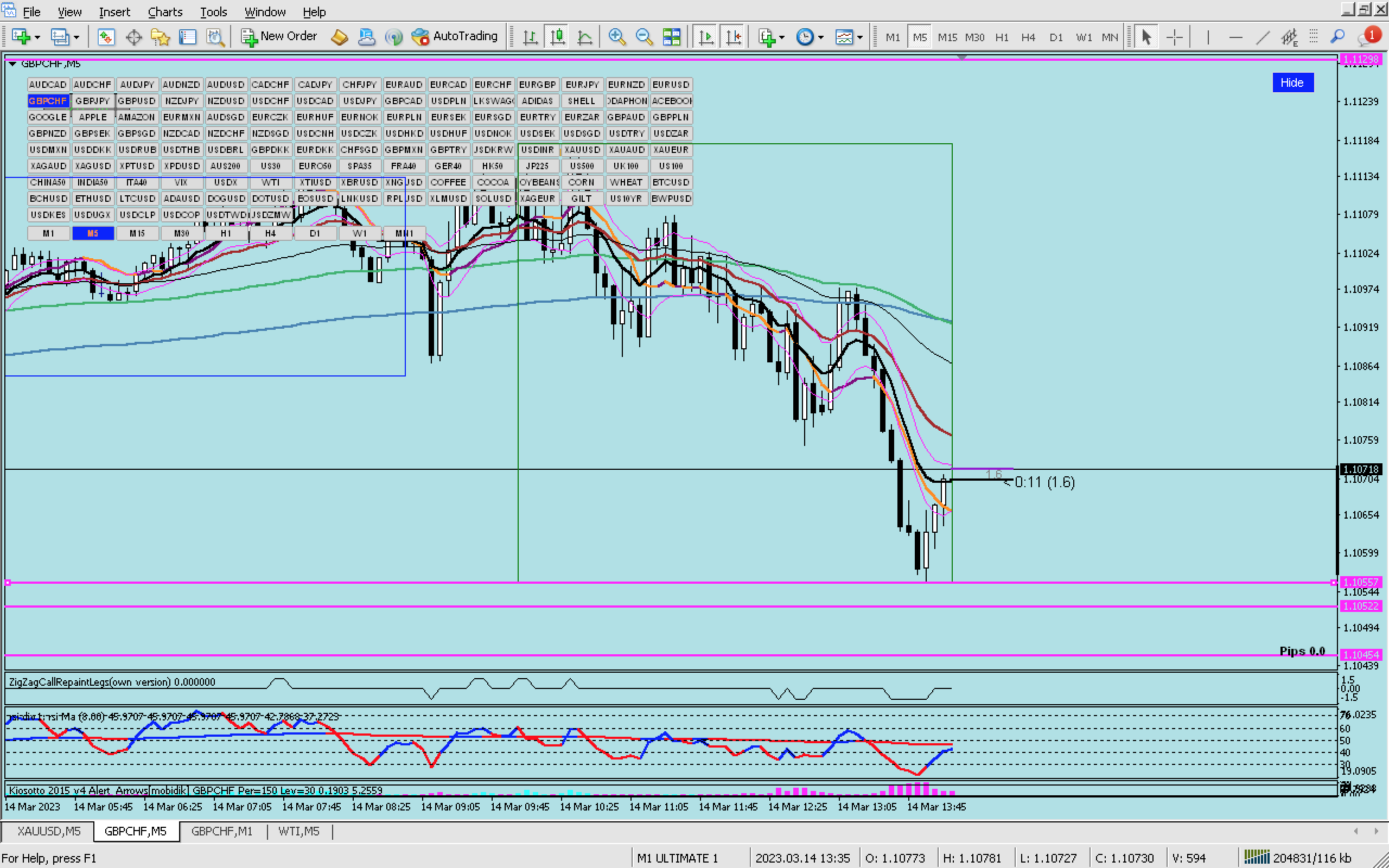Toggle chart auto scroll button

706,37
